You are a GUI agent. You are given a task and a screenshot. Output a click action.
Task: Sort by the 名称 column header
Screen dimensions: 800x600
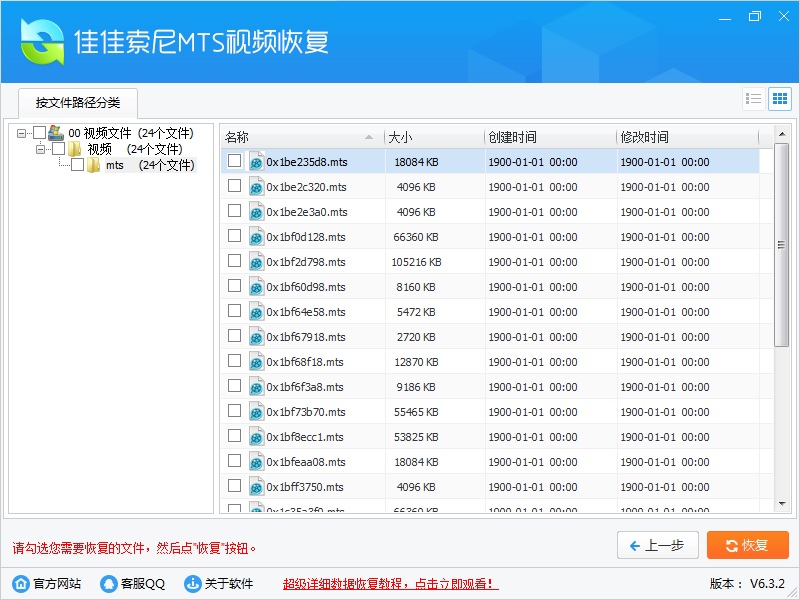300,137
